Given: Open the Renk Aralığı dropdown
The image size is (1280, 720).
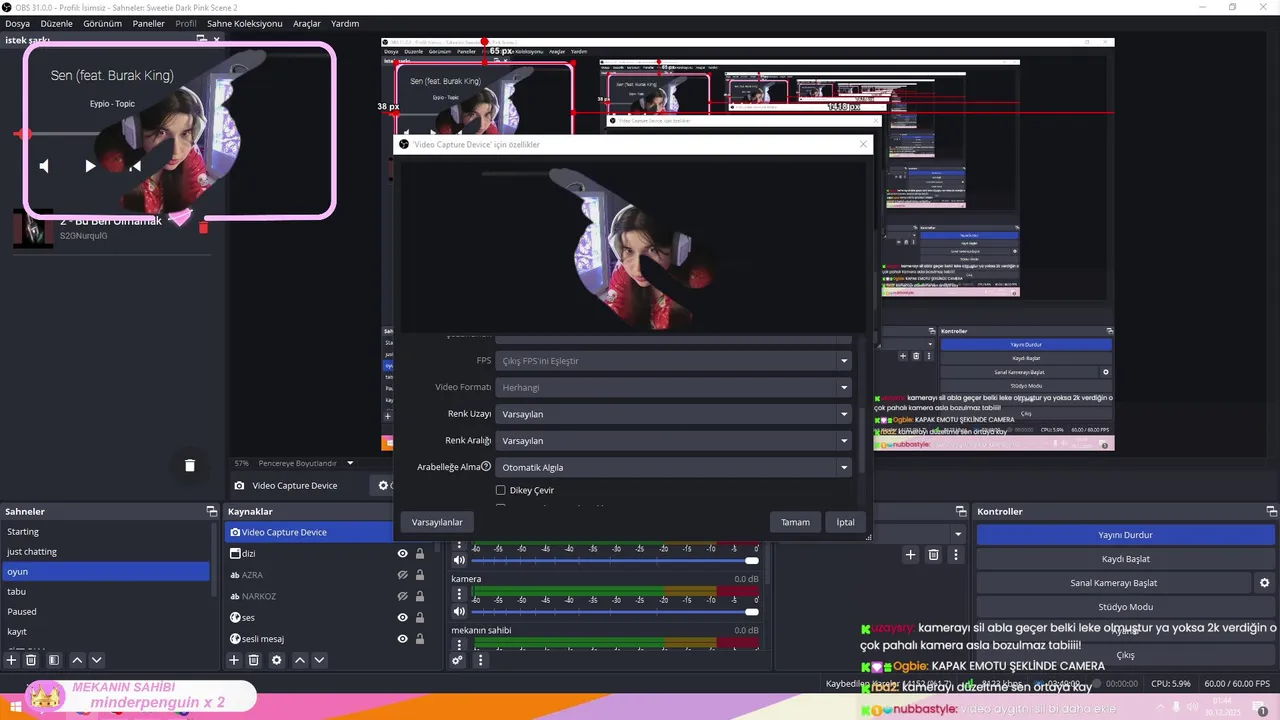Looking at the screenshot, I should pyautogui.click(x=674, y=440).
